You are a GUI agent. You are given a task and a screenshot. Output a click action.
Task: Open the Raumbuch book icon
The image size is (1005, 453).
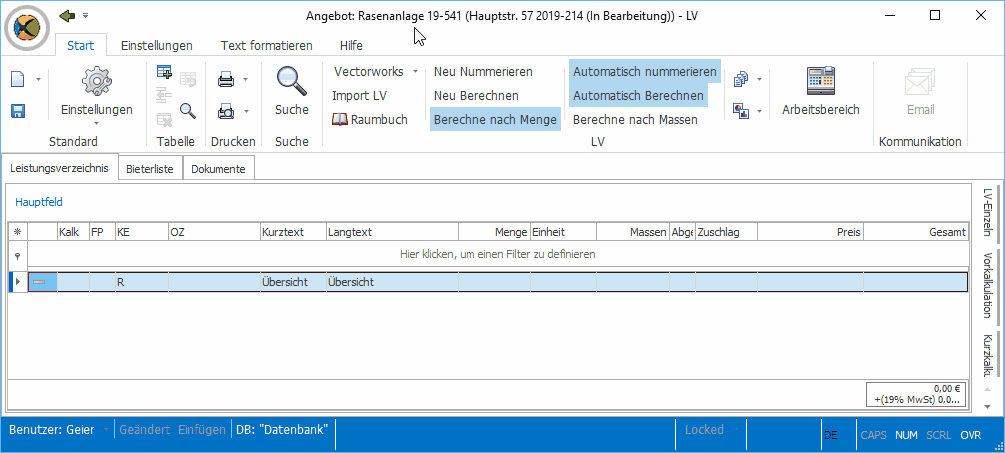pyautogui.click(x=340, y=119)
